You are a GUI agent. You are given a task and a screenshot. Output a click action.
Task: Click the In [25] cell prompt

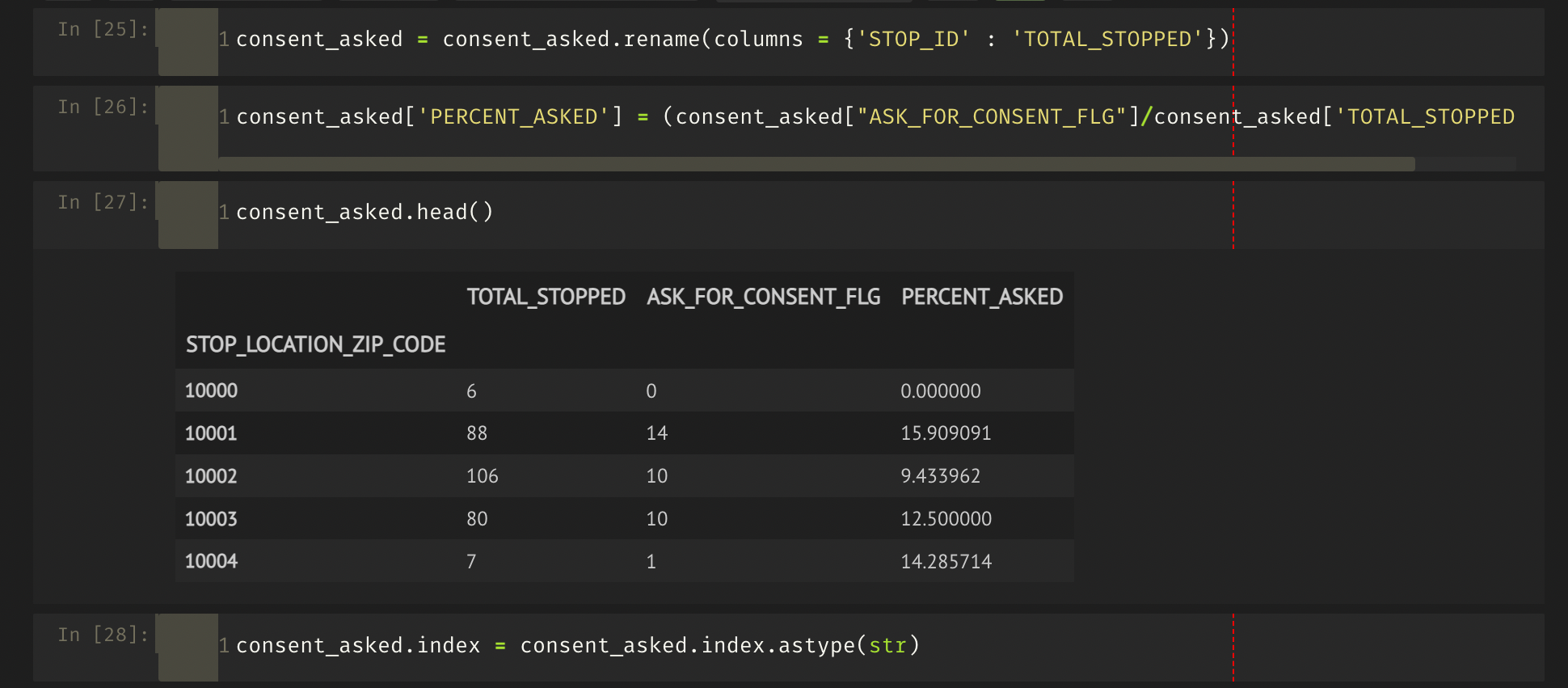tap(103, 30)
